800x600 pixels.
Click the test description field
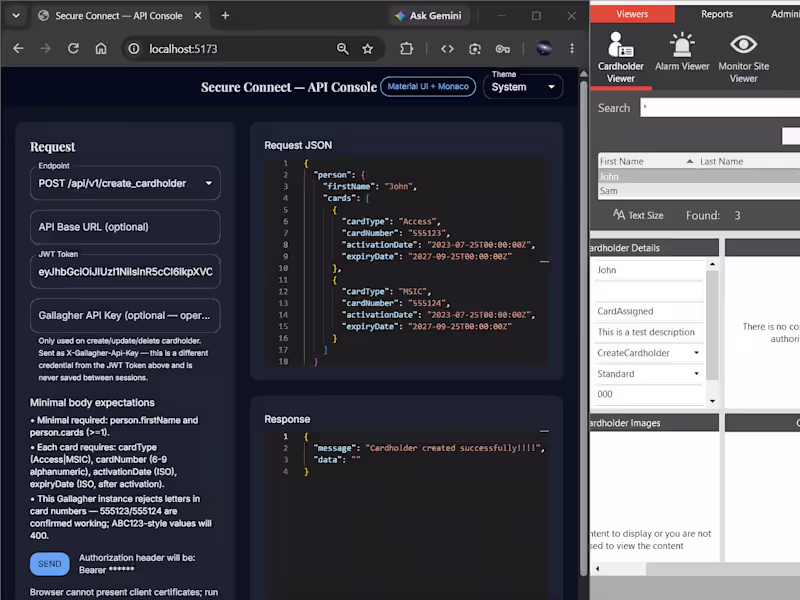pyautogui.click(x=648, y=332)
